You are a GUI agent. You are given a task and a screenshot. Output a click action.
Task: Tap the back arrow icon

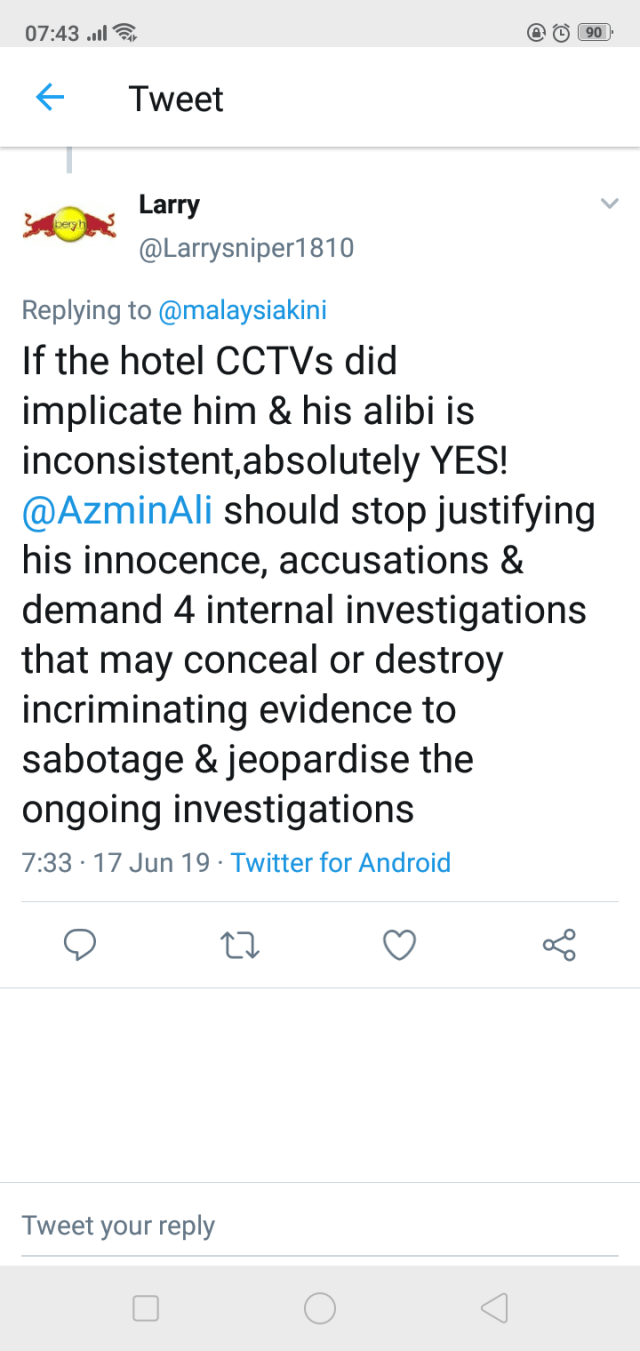pos(50,97)
